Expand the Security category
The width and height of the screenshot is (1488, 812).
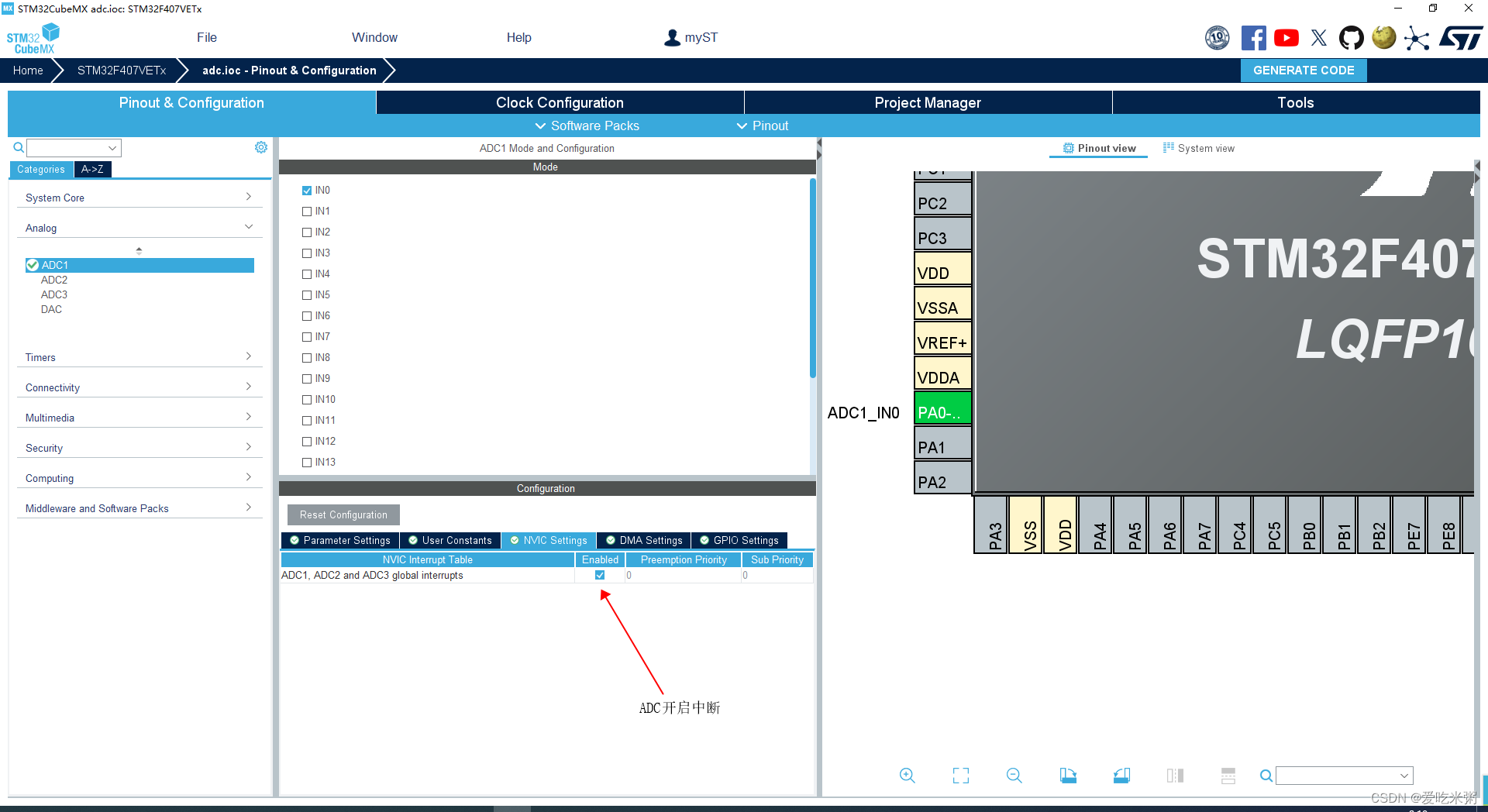[x=139, y=448]
